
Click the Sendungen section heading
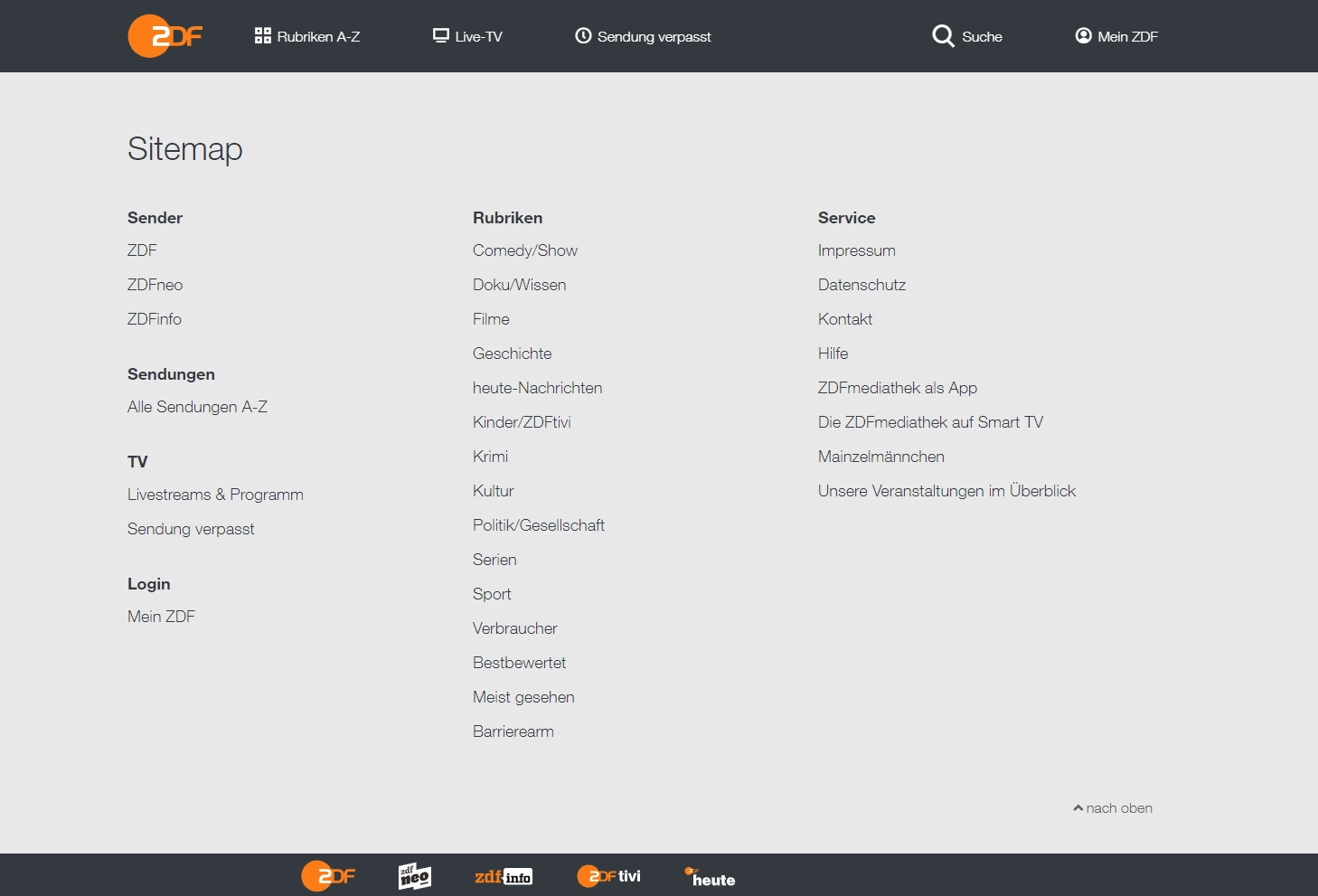coord(171,374)
